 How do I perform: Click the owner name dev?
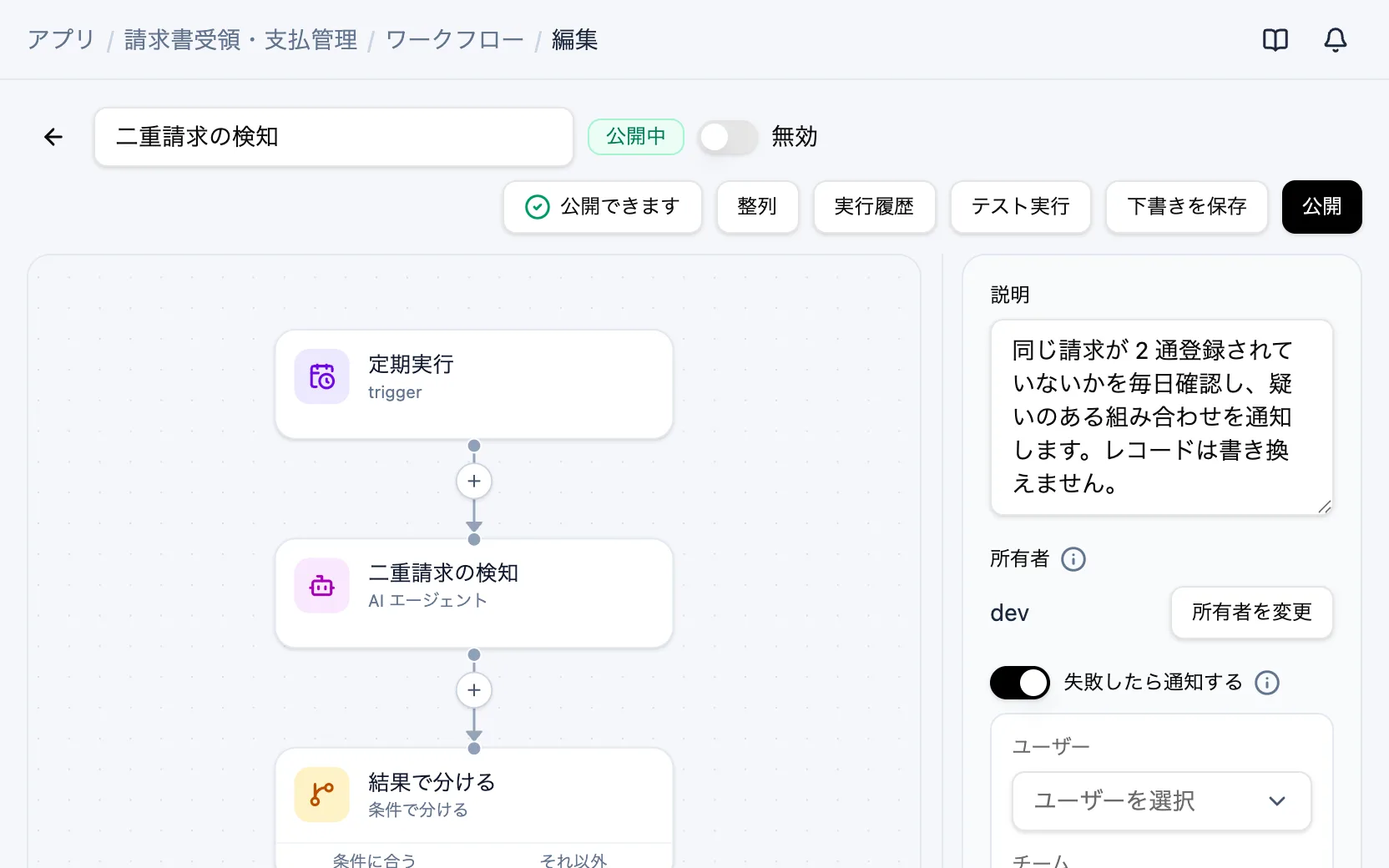[1009, 613]
